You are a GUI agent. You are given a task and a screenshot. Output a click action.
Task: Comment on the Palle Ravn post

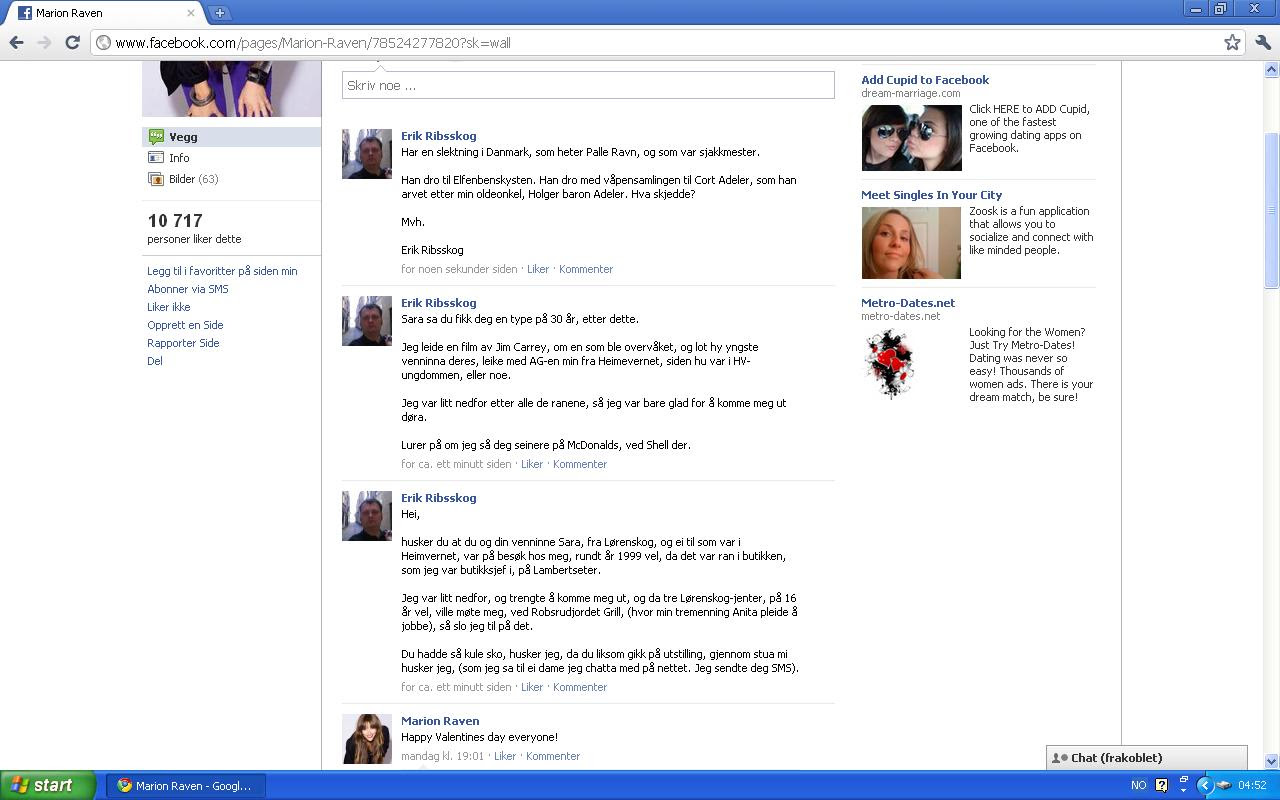[586, 269]
